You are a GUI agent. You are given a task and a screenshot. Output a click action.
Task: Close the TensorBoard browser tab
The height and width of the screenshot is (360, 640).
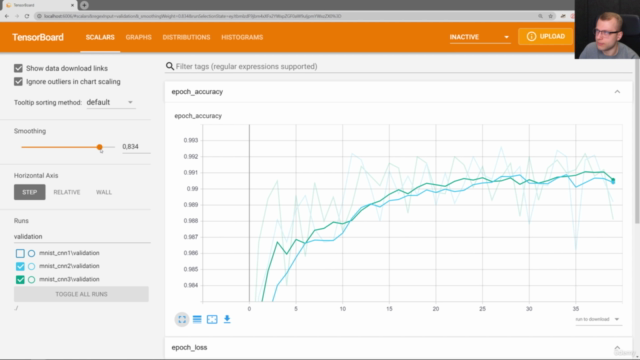click(73, 5)
